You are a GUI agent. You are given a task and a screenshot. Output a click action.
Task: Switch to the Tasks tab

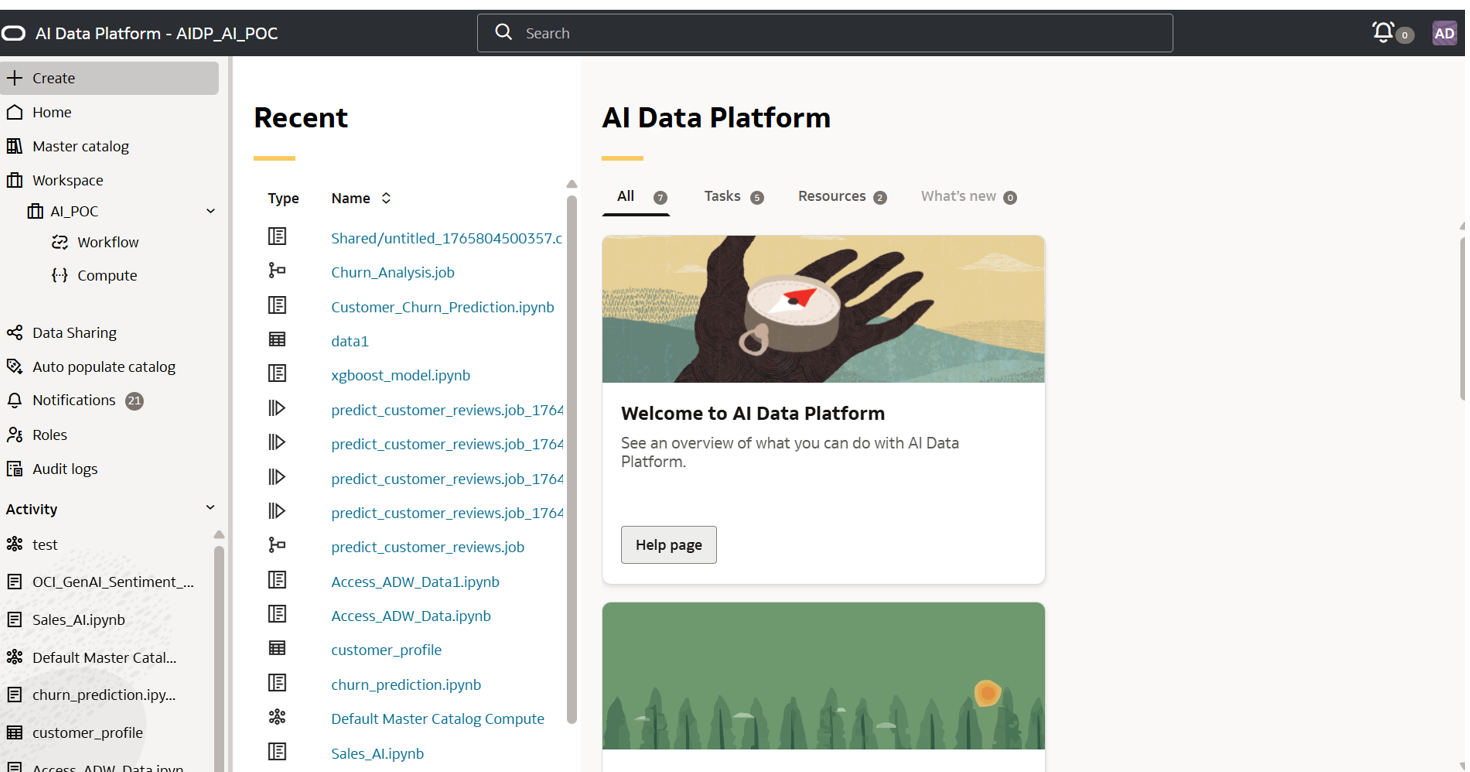coord(722,196)
